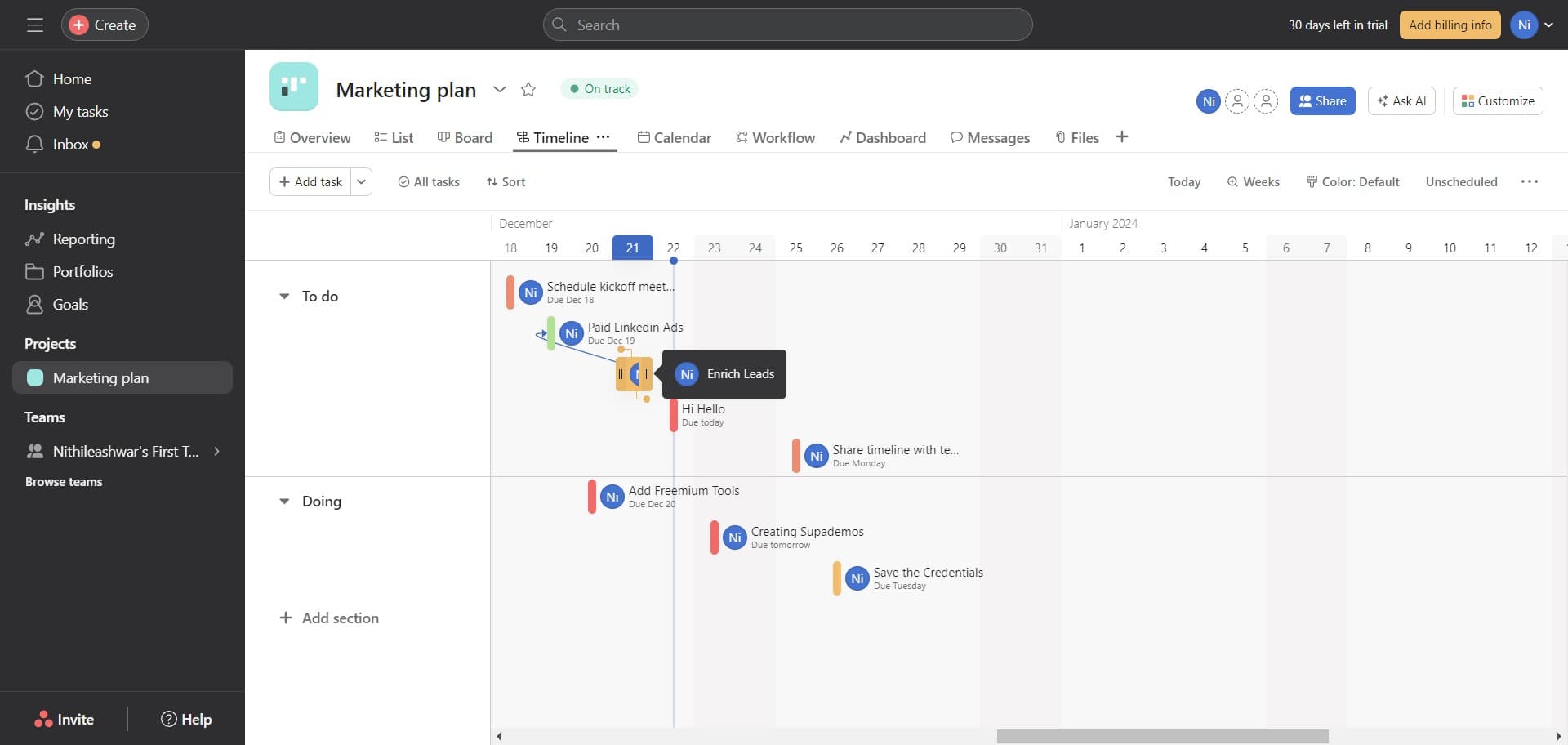This screenshot has height=745, width=1568.
Task: Open the Ask AI assistant
Action: (x=1401, y=101)
